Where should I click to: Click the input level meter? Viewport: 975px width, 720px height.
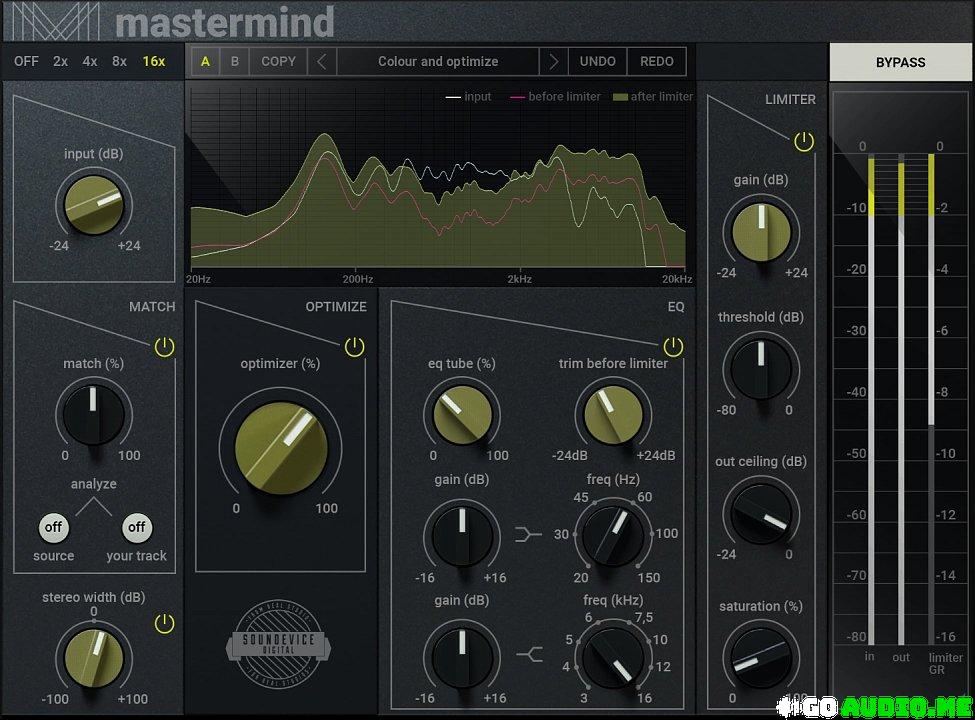pyautogui.click(x=871, y=399)
